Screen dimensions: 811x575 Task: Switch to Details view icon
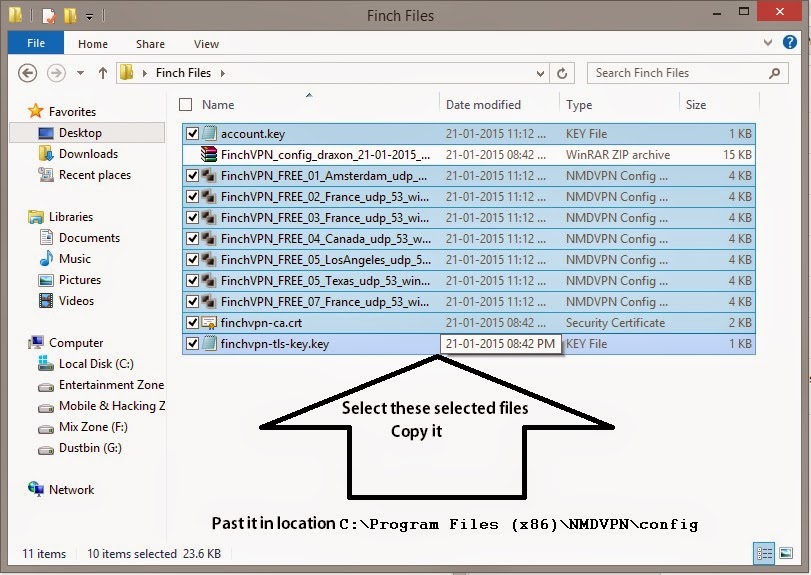(764, 553)
